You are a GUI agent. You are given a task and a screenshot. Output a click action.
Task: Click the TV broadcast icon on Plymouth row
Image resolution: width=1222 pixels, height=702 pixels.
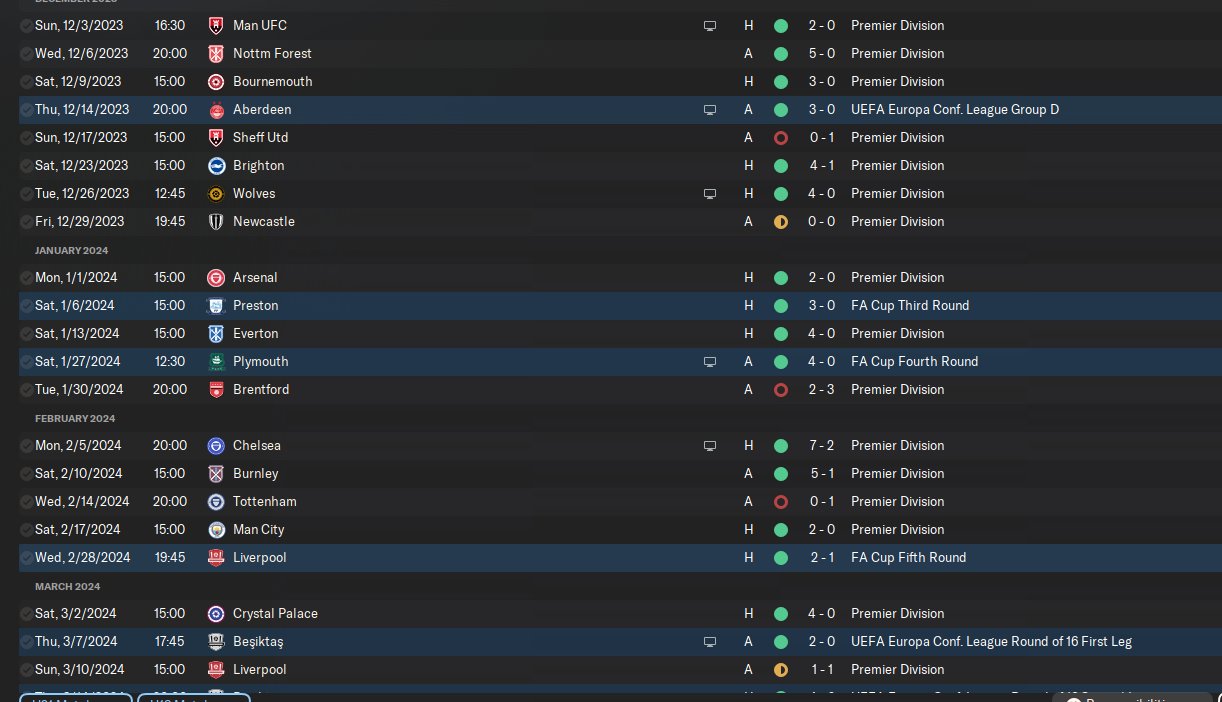(710, 361)
